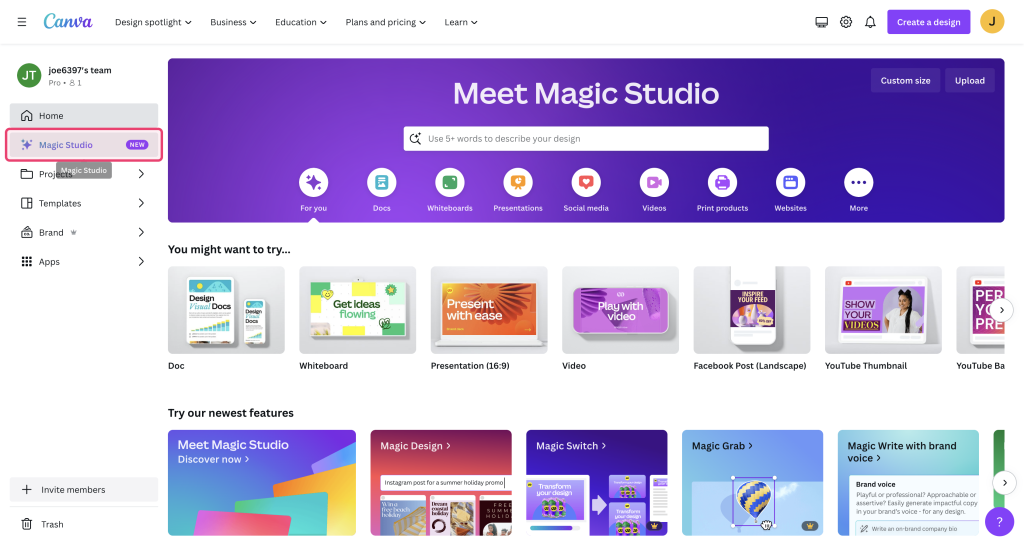Screen dimensions: 1024x546
Task: Open the hamburger menu icon
Action: [22, 22]
